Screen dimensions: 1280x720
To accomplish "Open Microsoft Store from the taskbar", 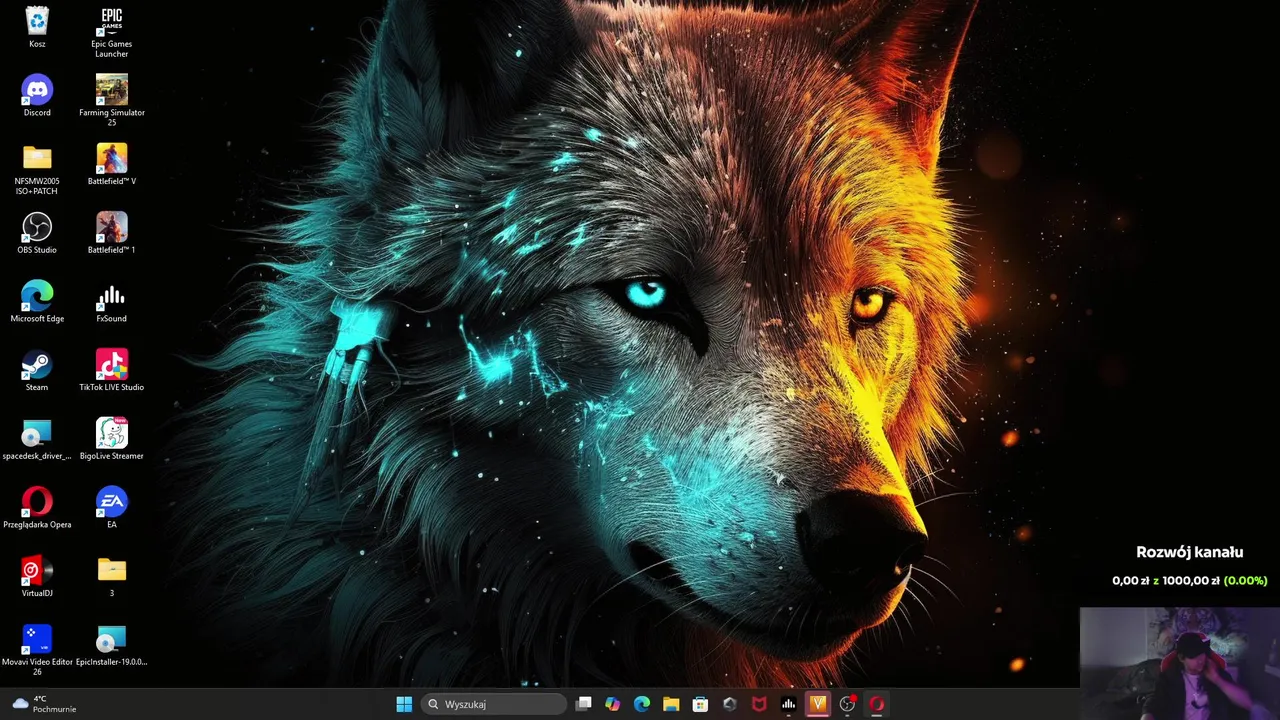I will pos(700,704).
